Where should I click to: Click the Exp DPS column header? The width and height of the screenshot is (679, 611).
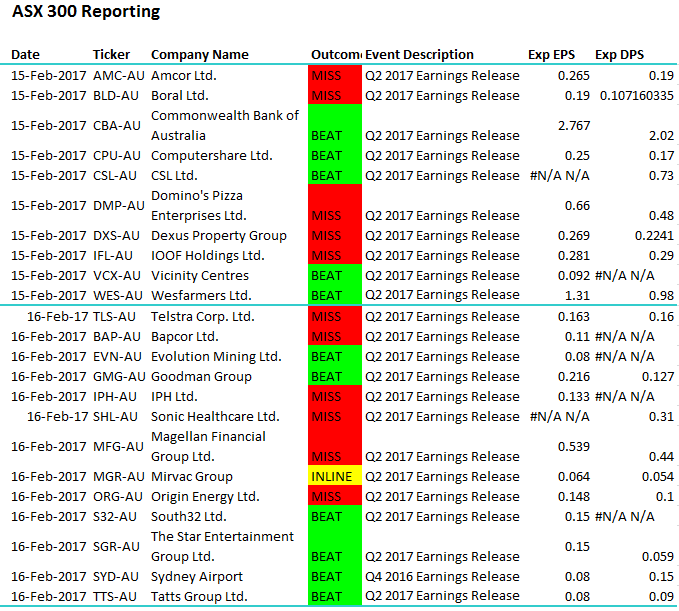tap(619, 55)
